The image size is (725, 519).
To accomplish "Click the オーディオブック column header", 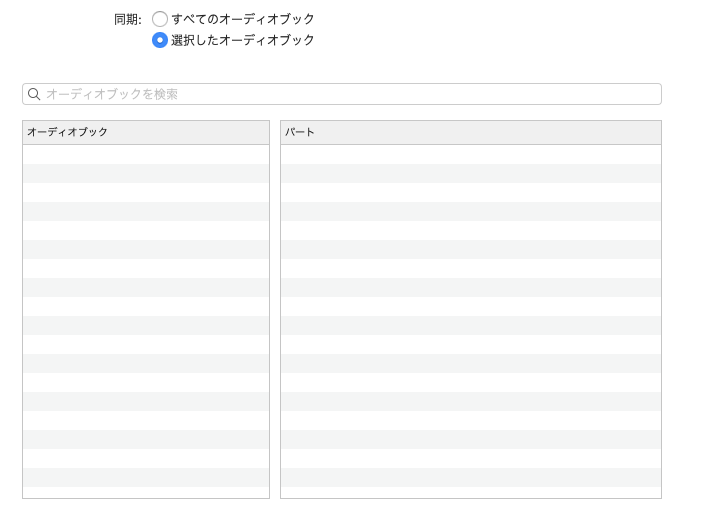I will click(x=146, y=132).
